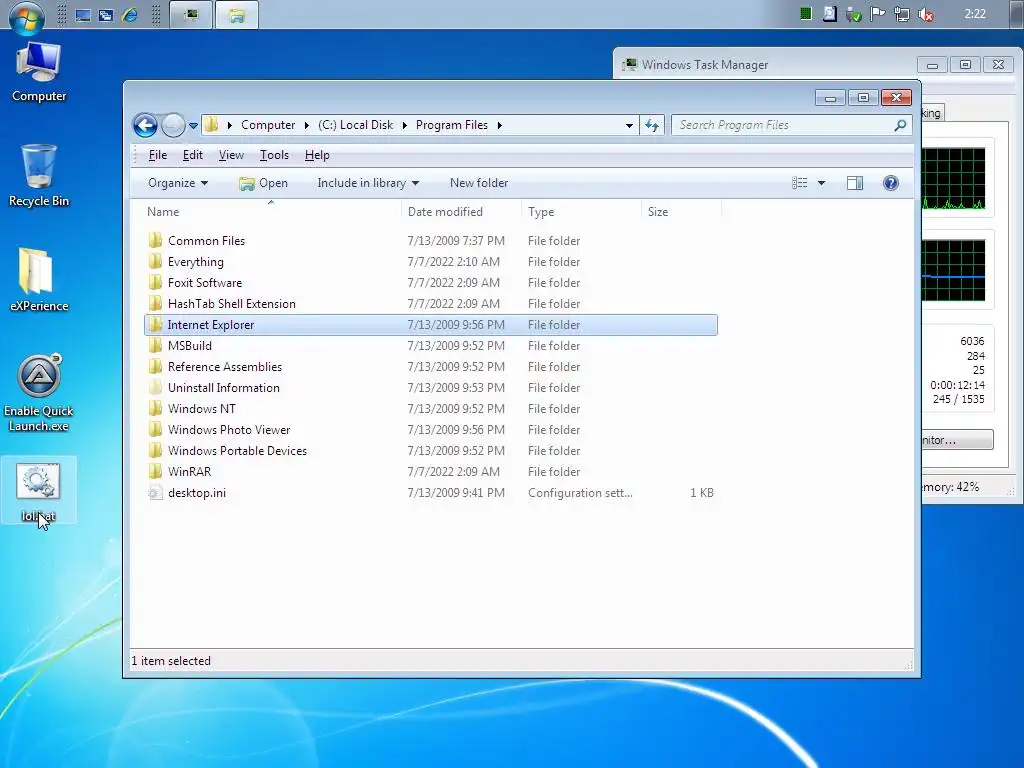Screen dimensions: 1024x768
Task: Open recent pages dropdown beside Forward
Action: click(x=193, y=125)
